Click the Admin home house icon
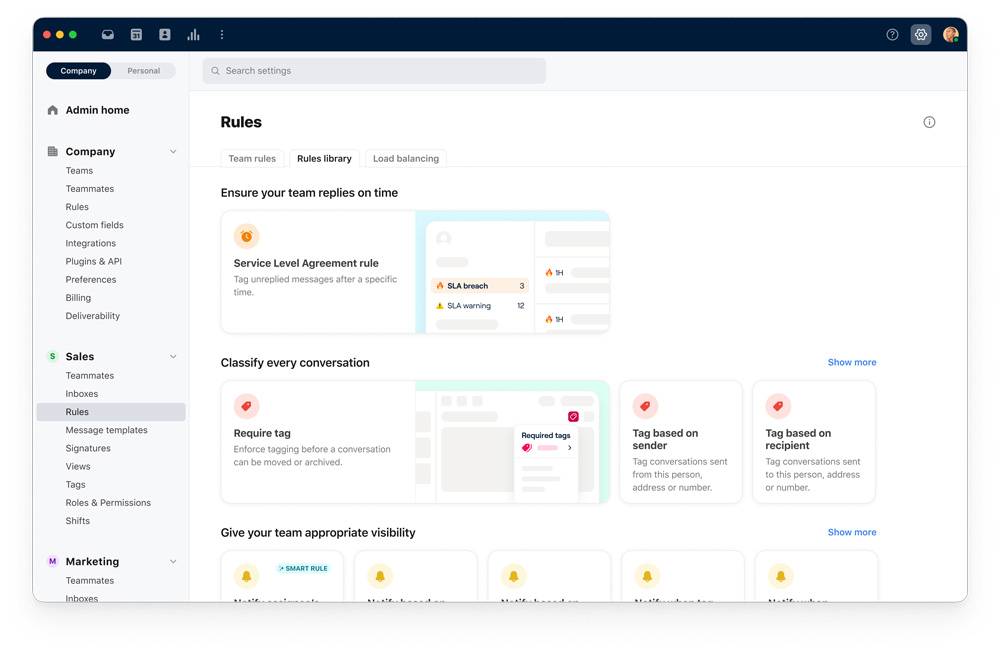1000x650 pixels. [53, 110]
